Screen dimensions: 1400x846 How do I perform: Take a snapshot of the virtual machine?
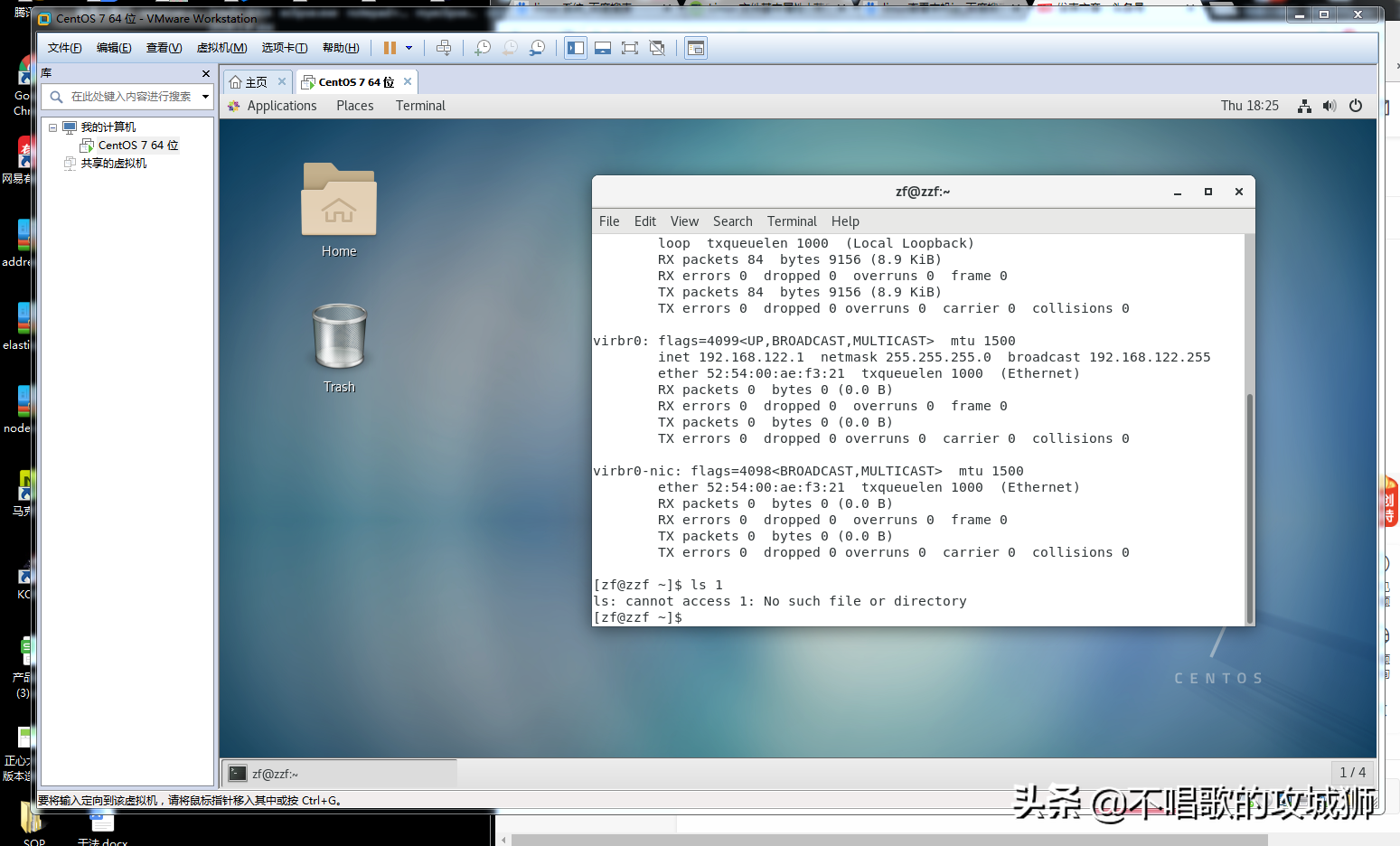[x=483, y=48]
